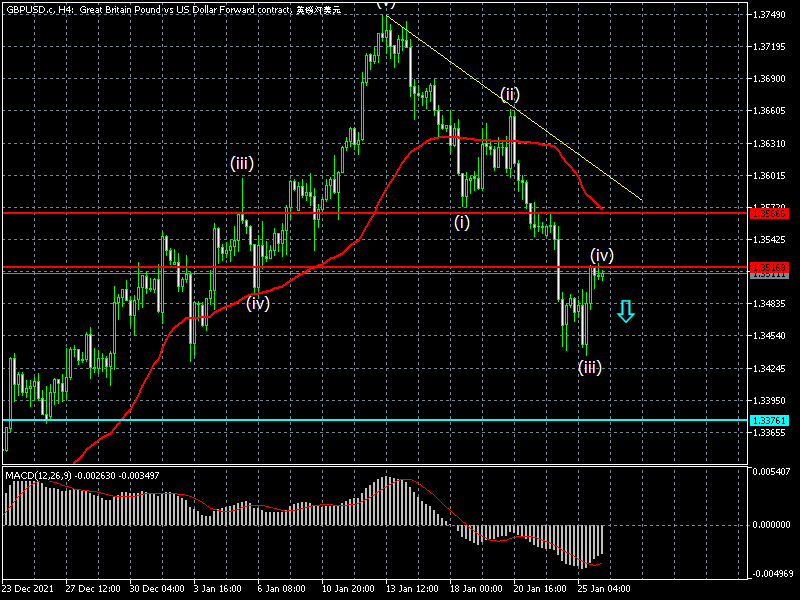Click the 1.34835 price axis value
This screenshot has width=800, height=600.
(x=769, y=304)
